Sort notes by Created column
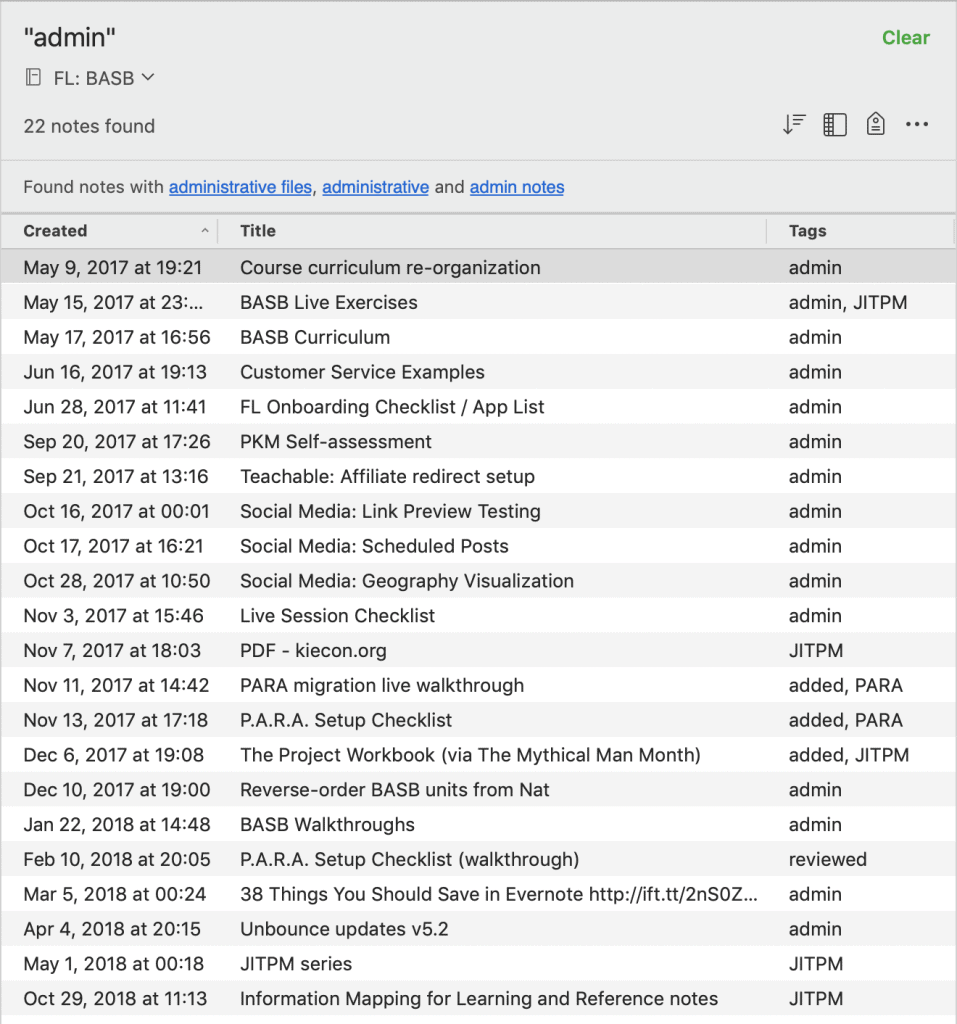Viewport: 957px width, 1024px height. (56, 231)
